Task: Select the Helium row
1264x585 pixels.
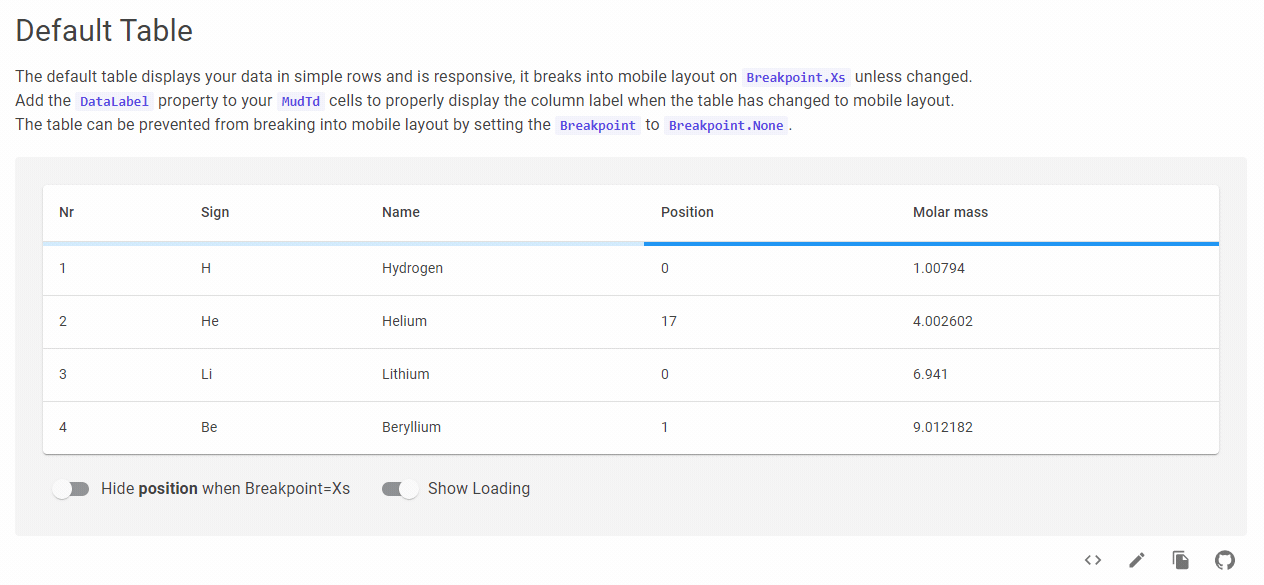Action: coord(631,322)
